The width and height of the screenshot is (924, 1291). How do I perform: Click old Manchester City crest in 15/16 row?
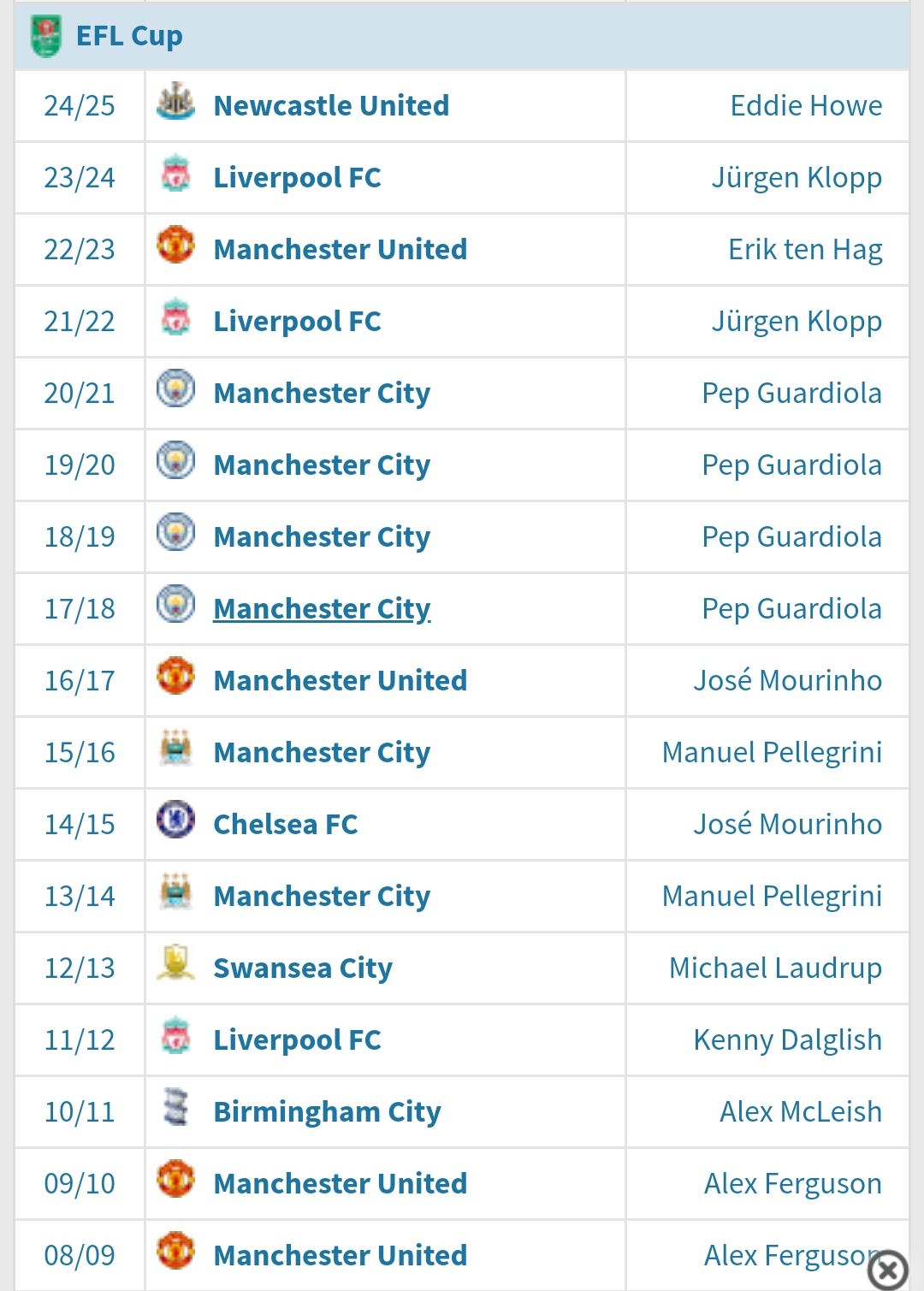click(x=176, y=749)
